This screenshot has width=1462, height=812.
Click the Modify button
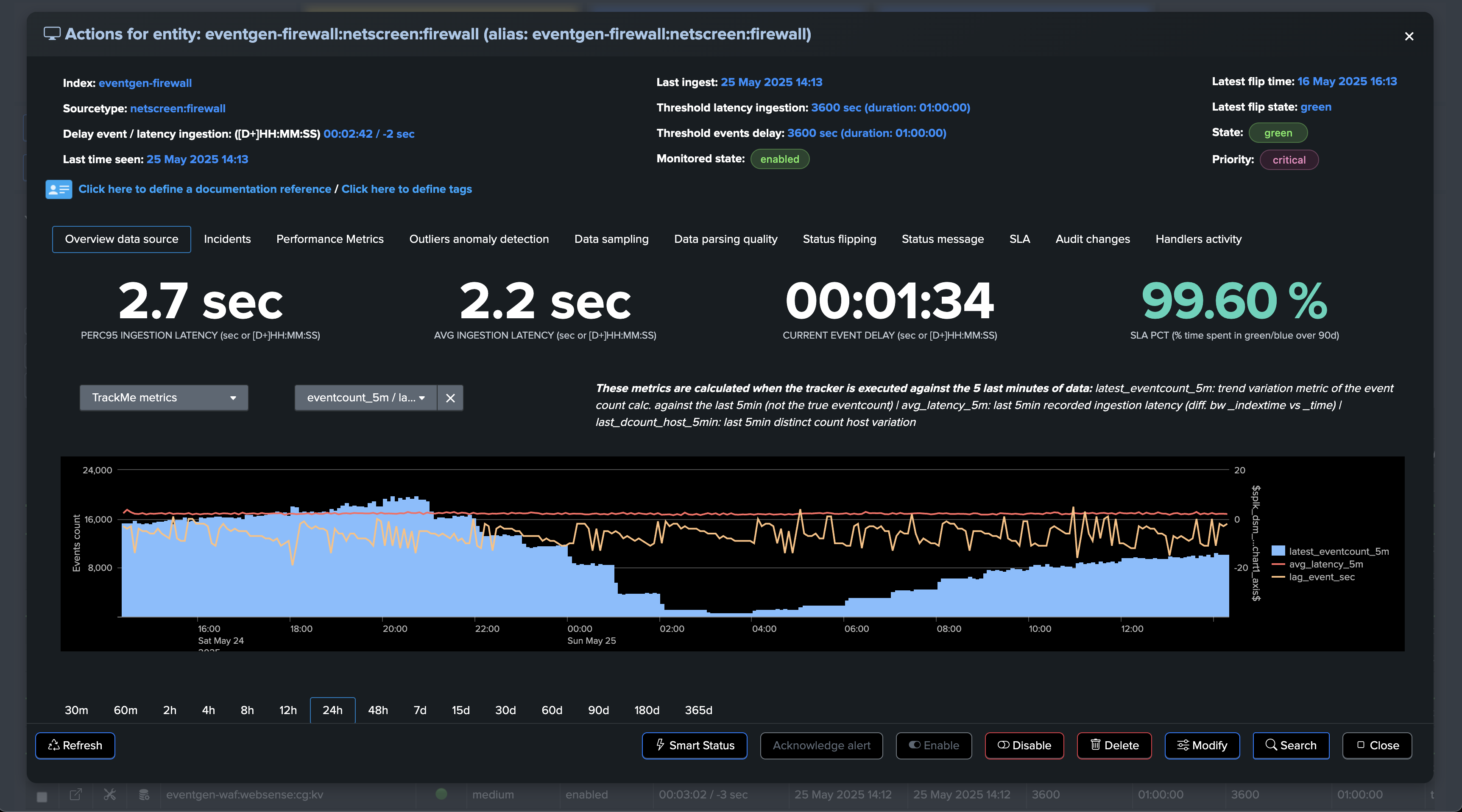pyautogui.click(x=1202, y=745)
